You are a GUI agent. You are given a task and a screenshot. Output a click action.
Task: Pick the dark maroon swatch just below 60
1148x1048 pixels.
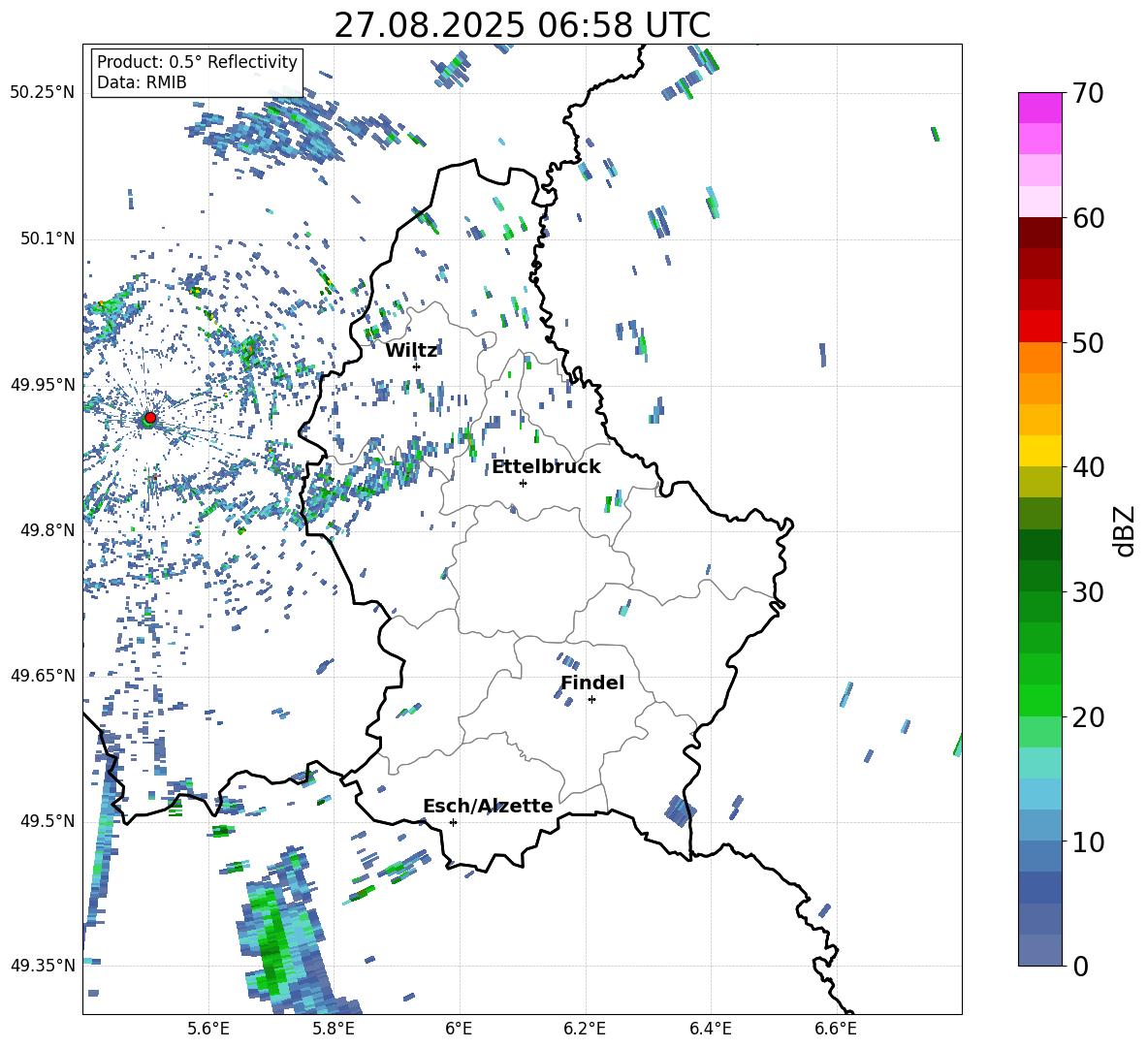pyautogui.click(x=1039, y=233)
